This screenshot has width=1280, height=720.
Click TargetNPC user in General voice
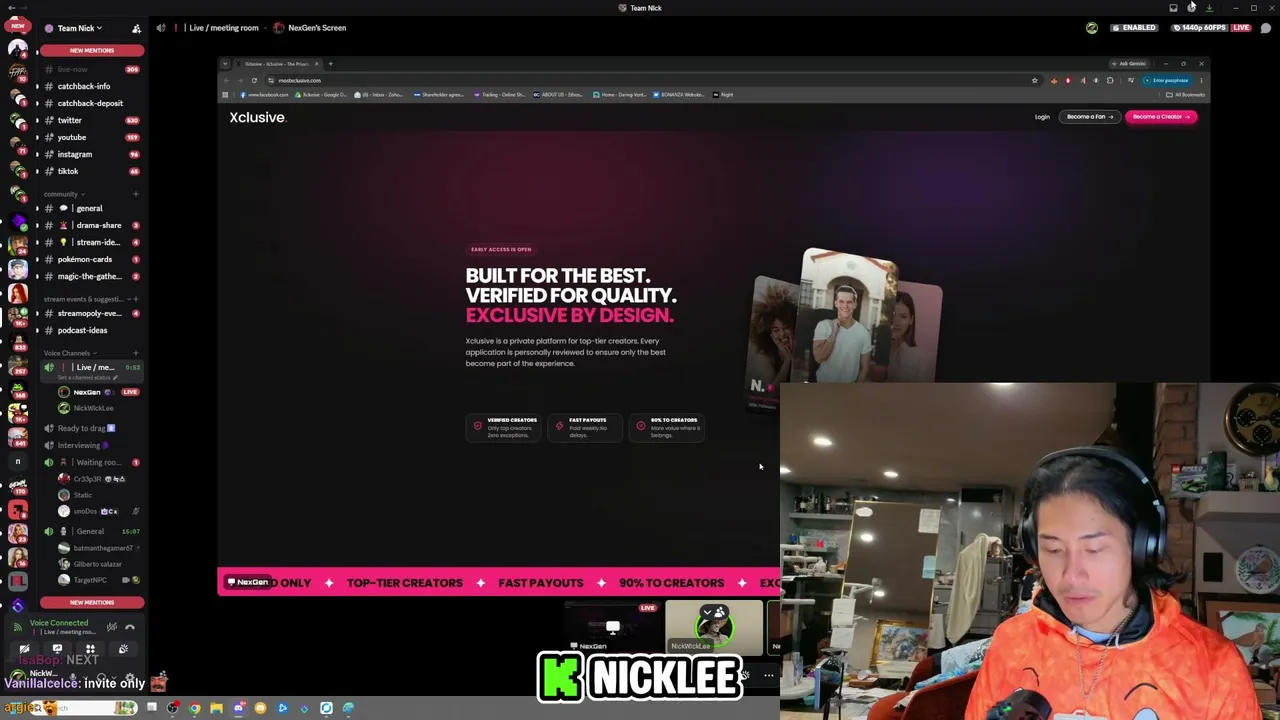(x=98, y=580)
